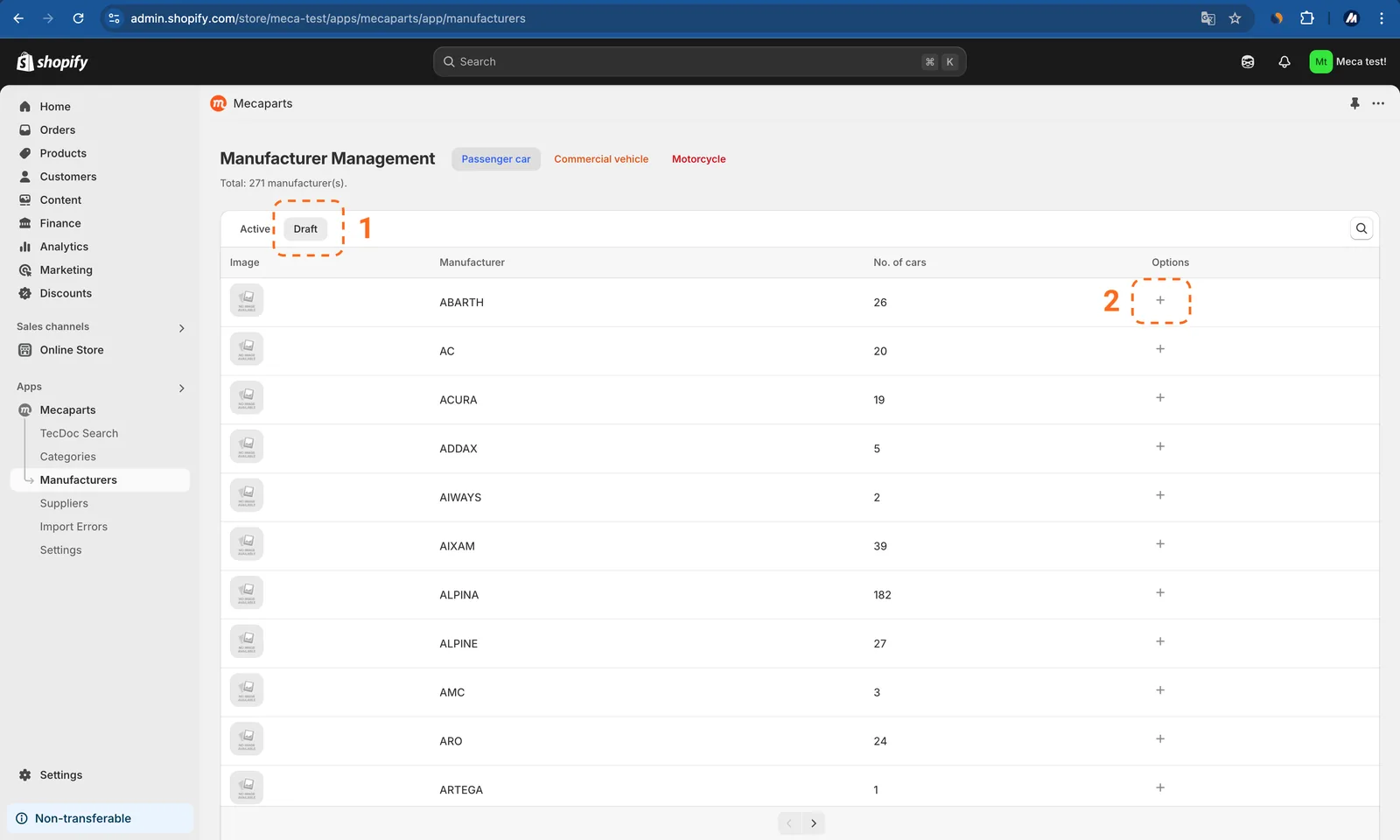Click the Shopify logo
Screen dimensions: 1400x840
(x=52, y=61)
